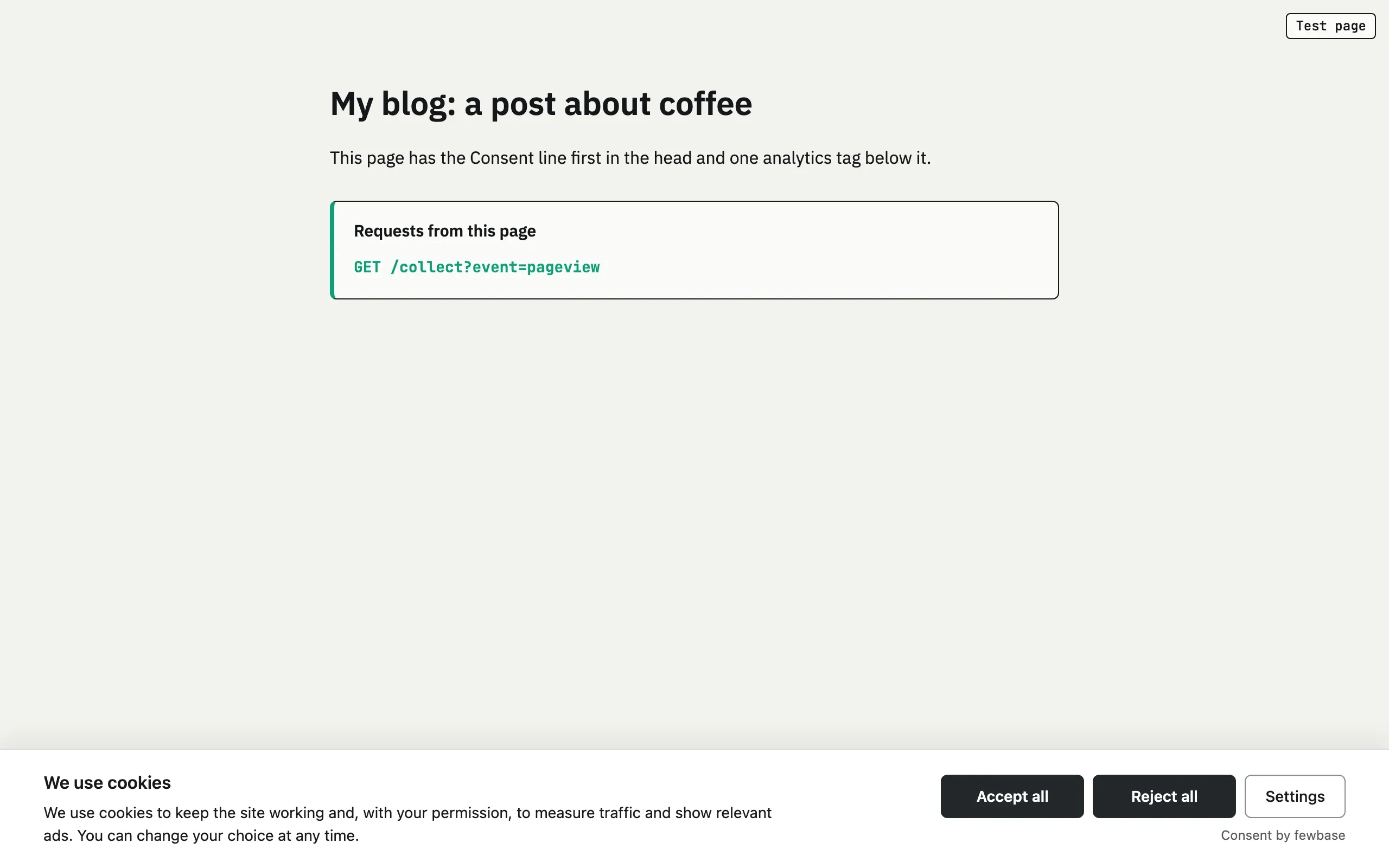The width and height of the screenshot is (1389, 868).
Task: Click the word fewbase in the banner footer
Action: [x=1320, y=835]
